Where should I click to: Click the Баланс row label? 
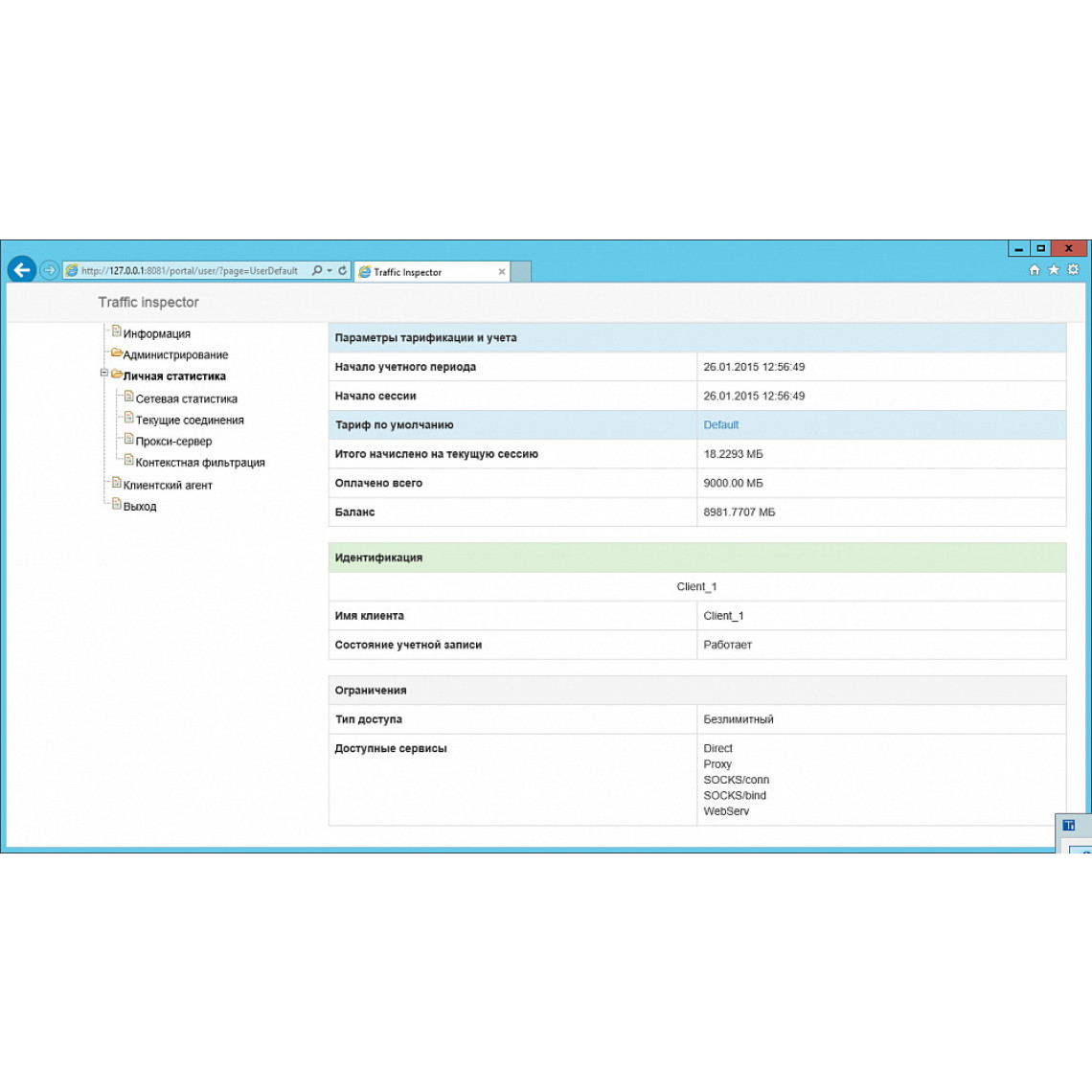pyautogui.click(x=354, y=512)
